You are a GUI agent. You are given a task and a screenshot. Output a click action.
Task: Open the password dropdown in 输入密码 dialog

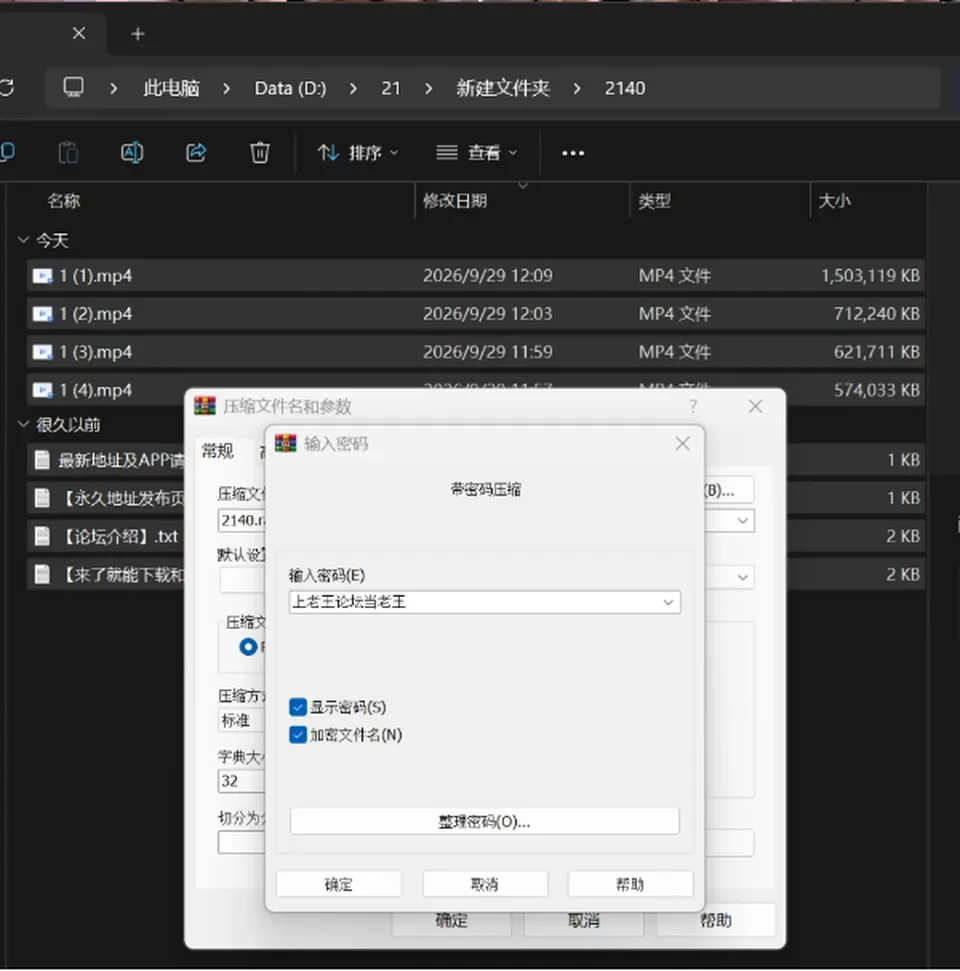click(x=668, y=602)
